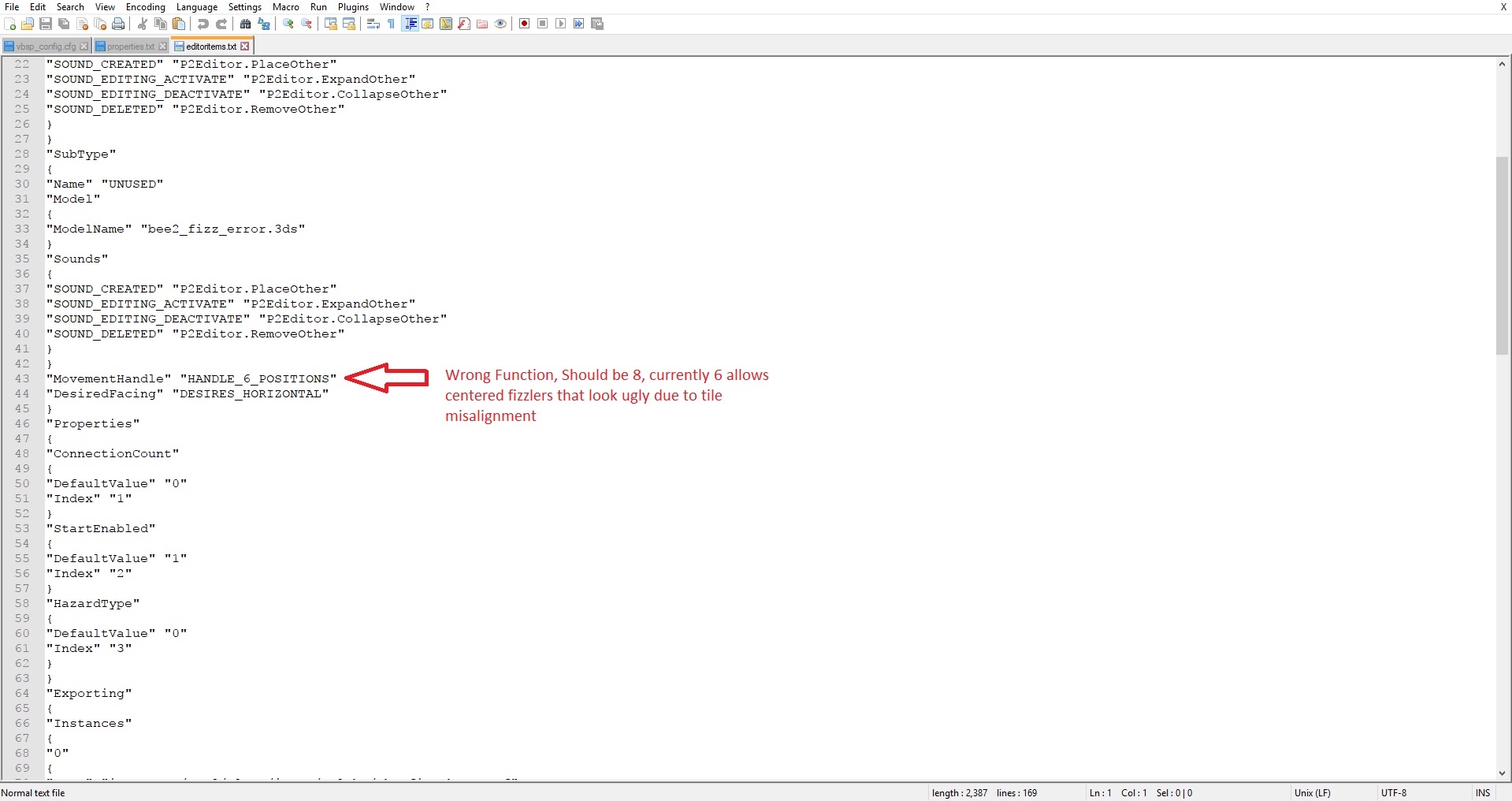Toggle synchronize vertical scrolling
The height and width of the screenshot is (801, 1512).
331,24
